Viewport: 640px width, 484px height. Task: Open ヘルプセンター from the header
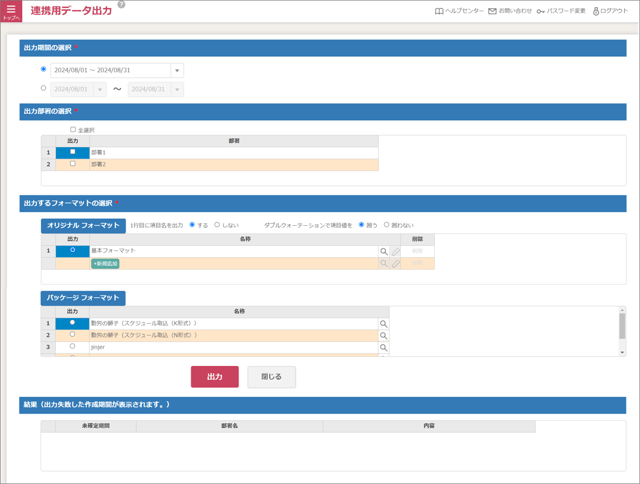coord(459,11)
